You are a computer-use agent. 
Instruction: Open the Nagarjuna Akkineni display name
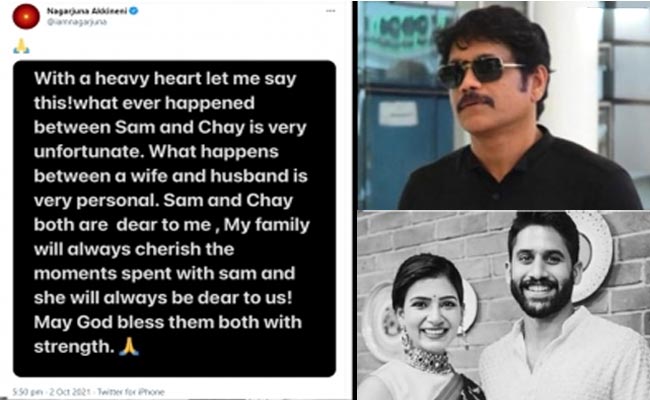click(x=87, y=11)
